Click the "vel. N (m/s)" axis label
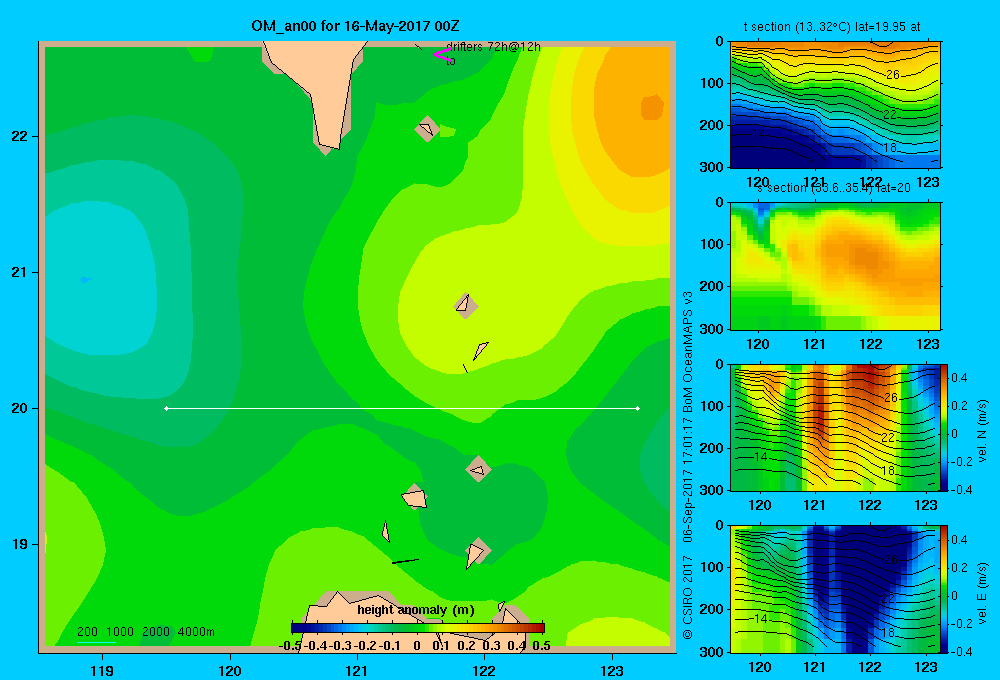Screen dimensions: 1000x680 tap(982, 431)
